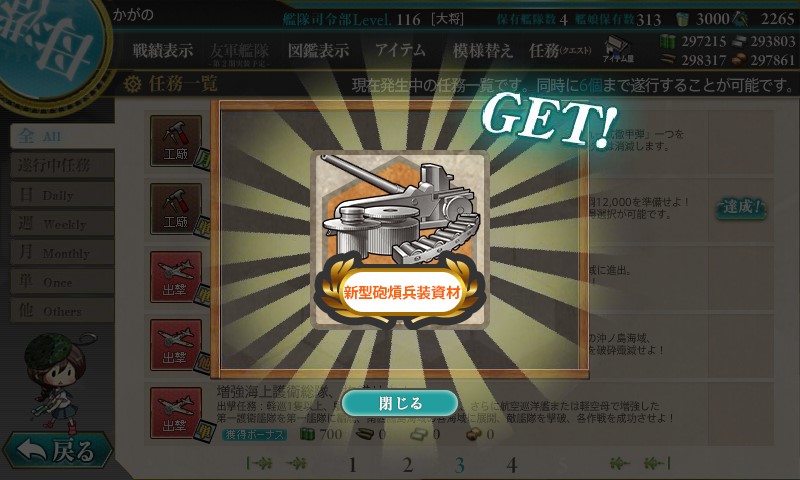Click the 達成! completed quest badge
The height and width of the screenshot is (480, 800).
click(741, 208)
